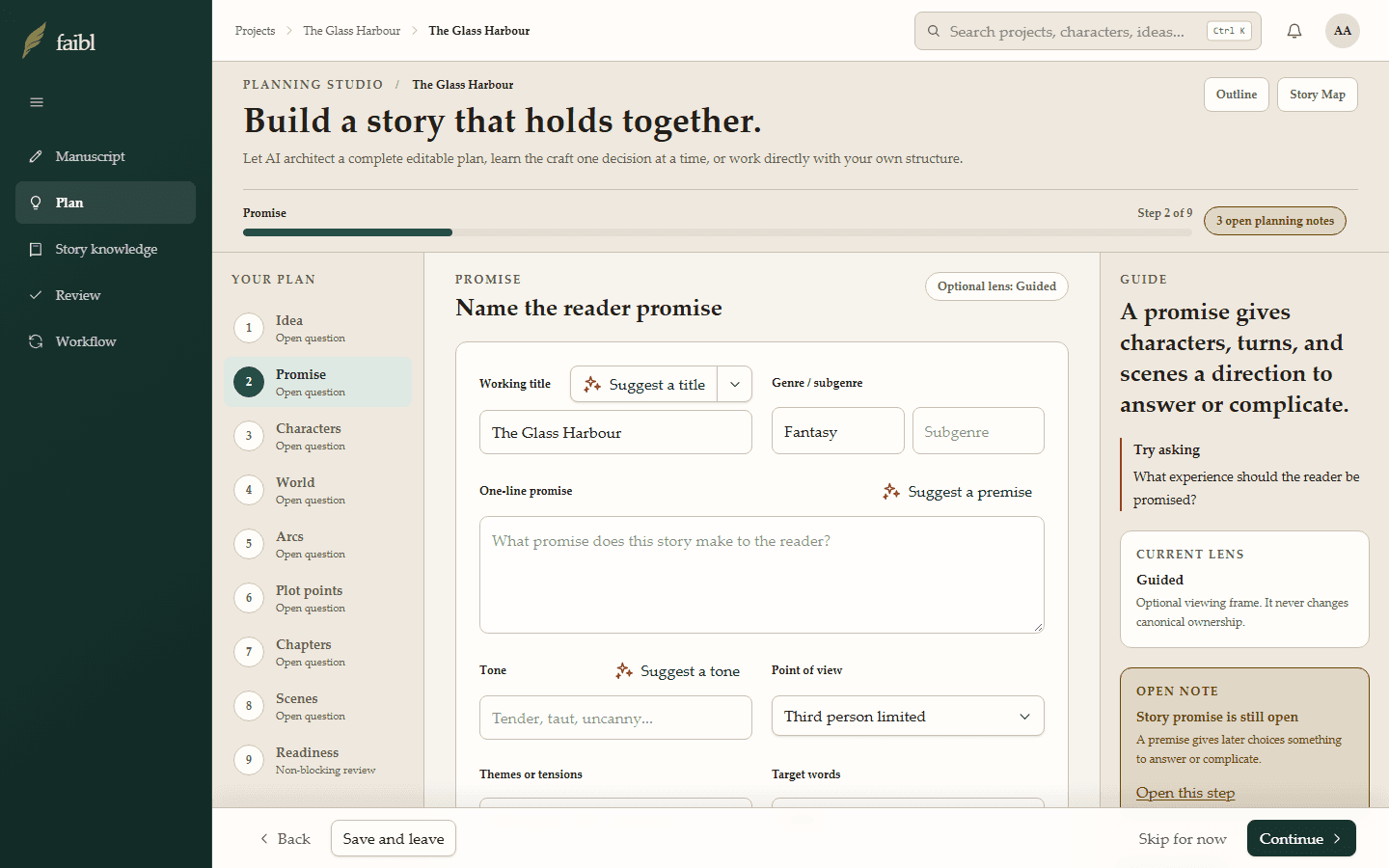Click the Story knowledge book icon
The image size is (1389, 868).
pos(36,249)
